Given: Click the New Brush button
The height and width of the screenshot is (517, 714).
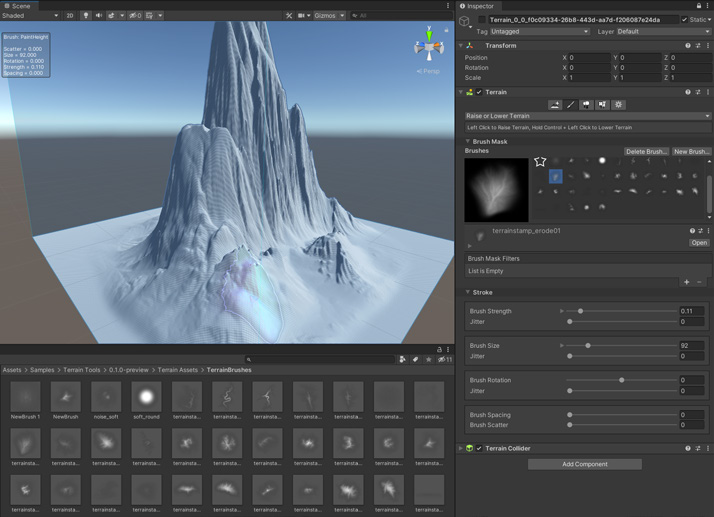Looking at the screenshot, I should click(x=691, y=151).
